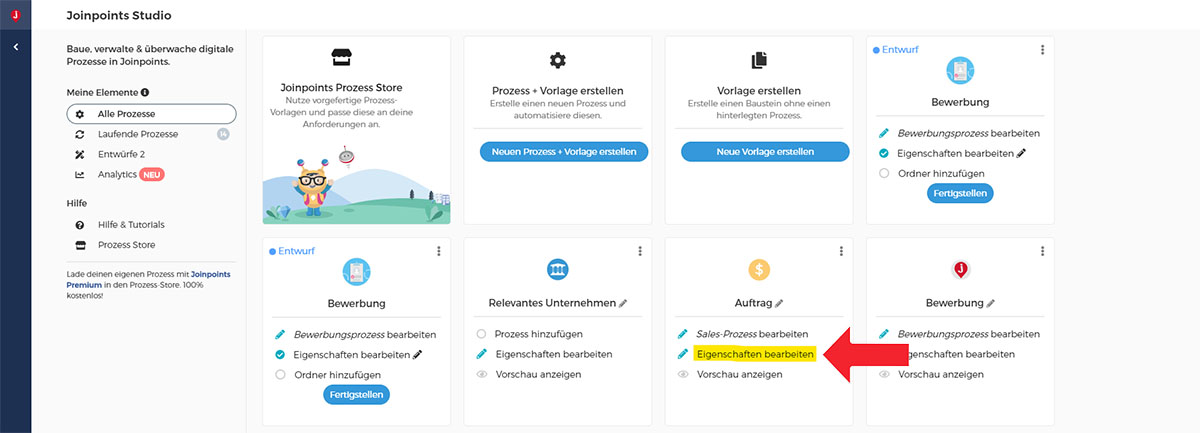Screen dimensions: 1200x433
Task: Select the Prozess hinzufügen radio circle
Action: 482,334
